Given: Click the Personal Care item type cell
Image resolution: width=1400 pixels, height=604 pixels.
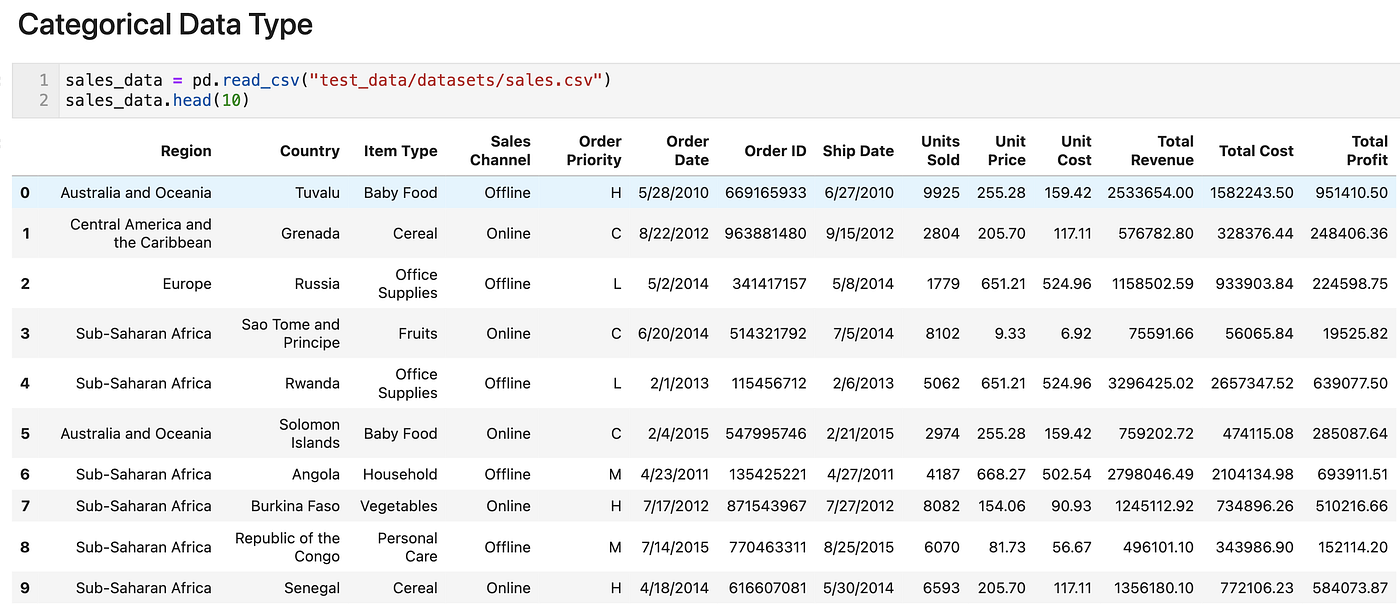Looking at the screenshot, I should (x=408, y=547).
